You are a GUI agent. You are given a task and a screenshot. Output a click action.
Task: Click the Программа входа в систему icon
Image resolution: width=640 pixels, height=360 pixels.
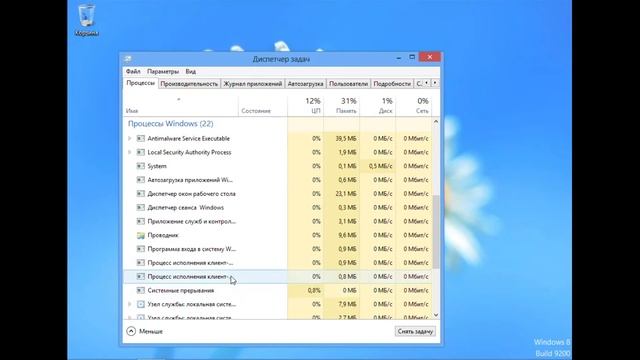pyautogui.click(x=140, y=249)
